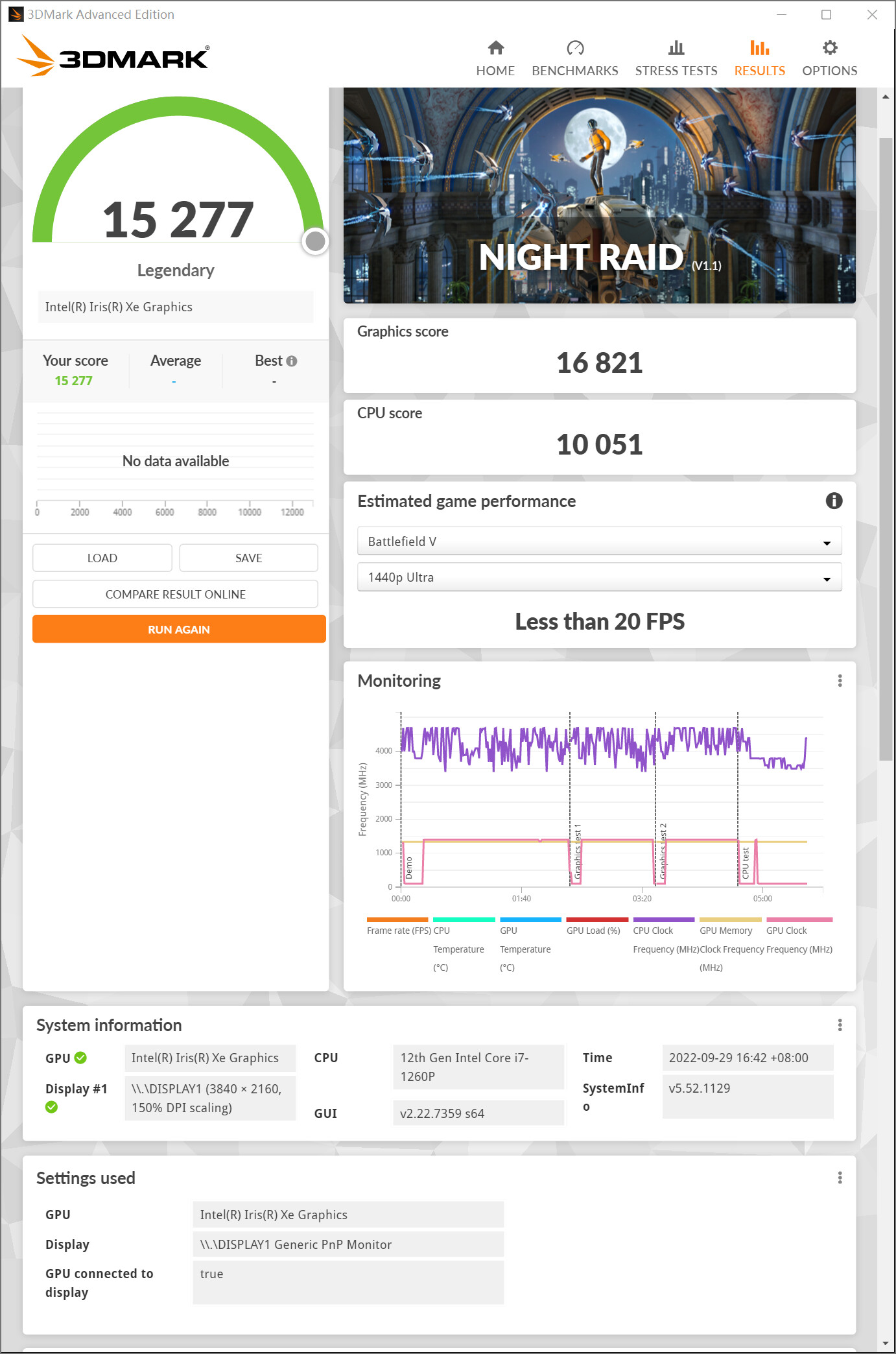
Task: Click the 3DMark logo in header
Action: [112, 57]
